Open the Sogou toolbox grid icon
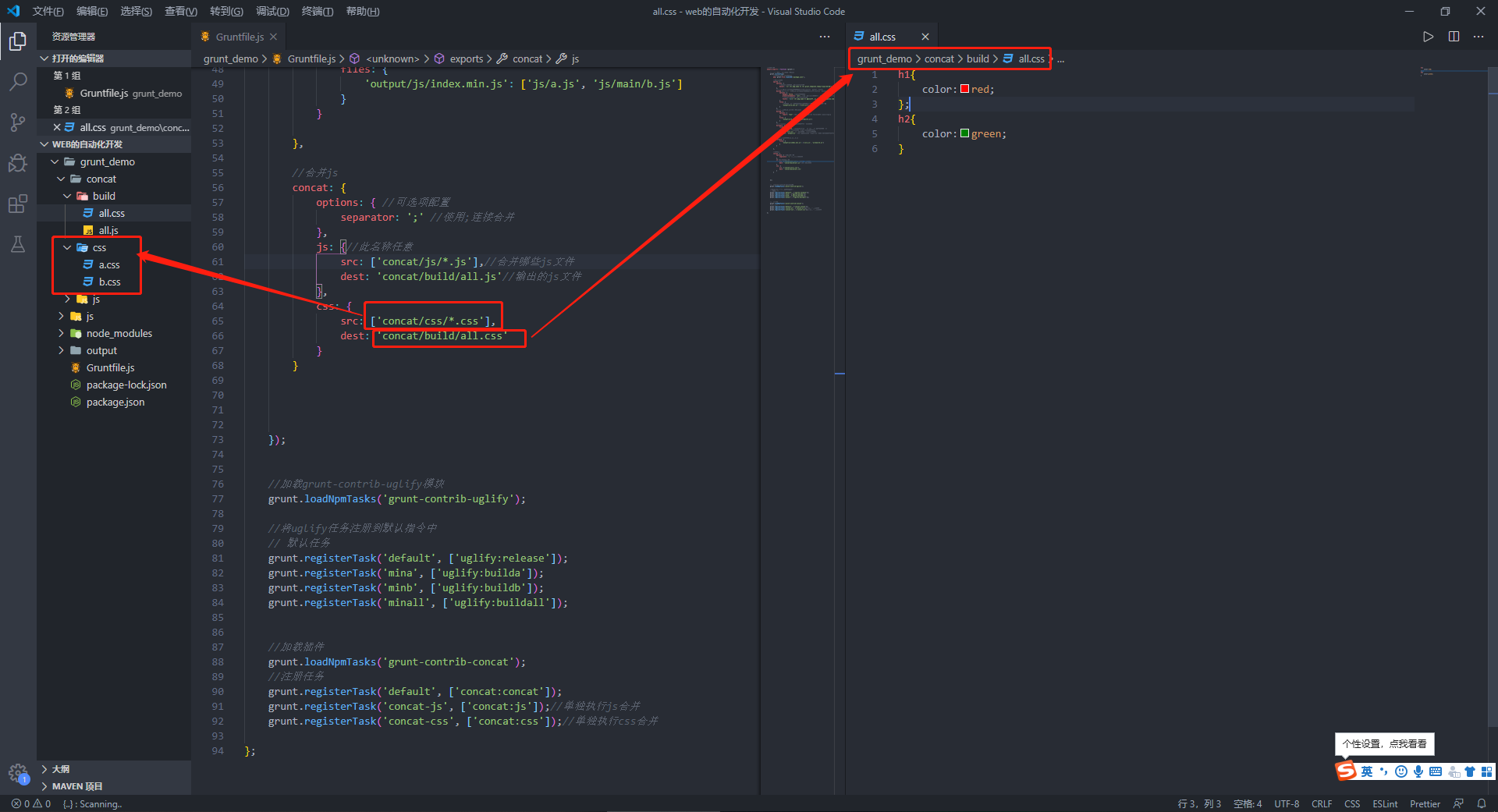Viewport: 1498px width, 812px height. (1486, 771)
